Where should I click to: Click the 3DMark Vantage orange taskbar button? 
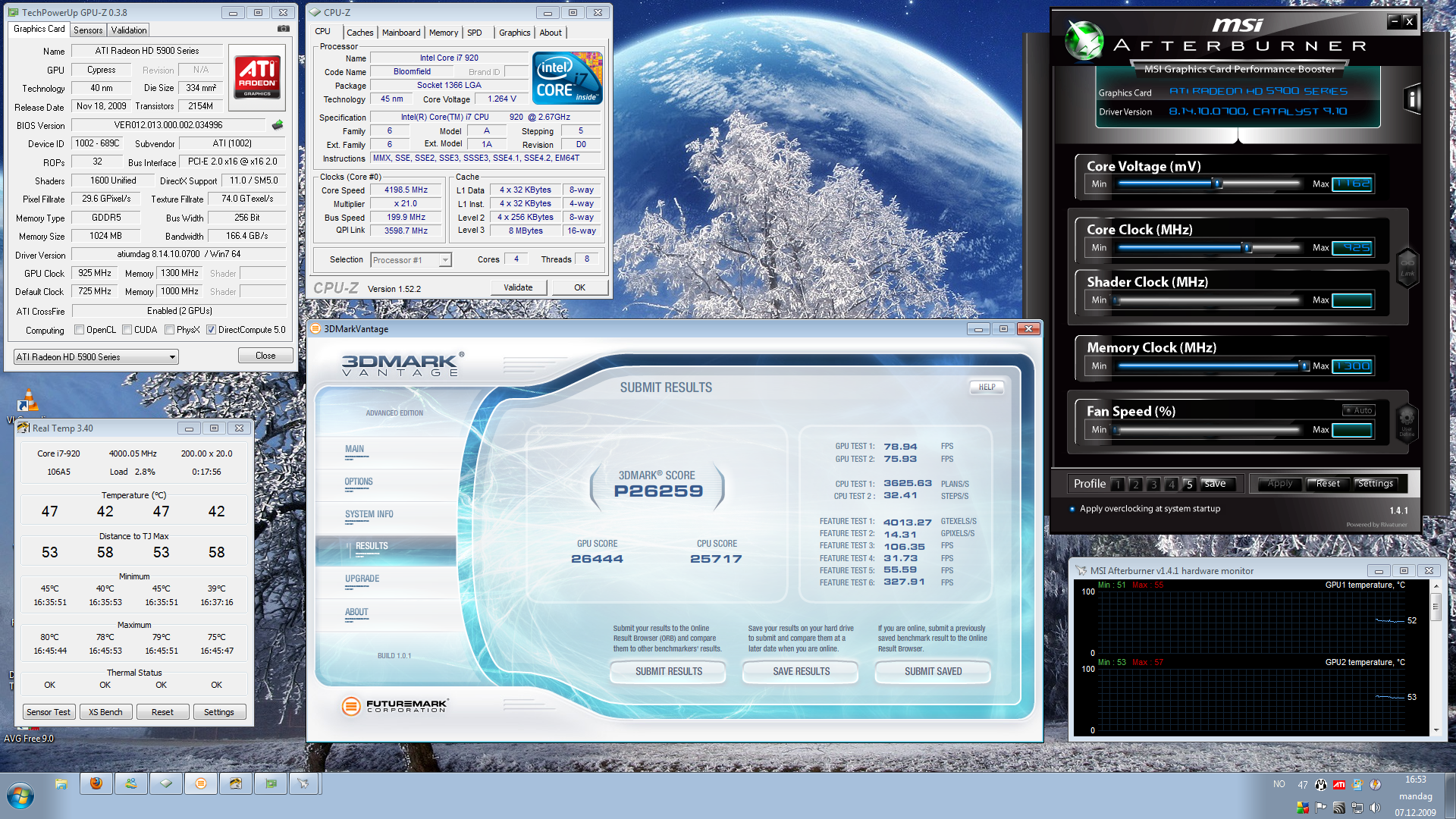(x=201, y=783)
